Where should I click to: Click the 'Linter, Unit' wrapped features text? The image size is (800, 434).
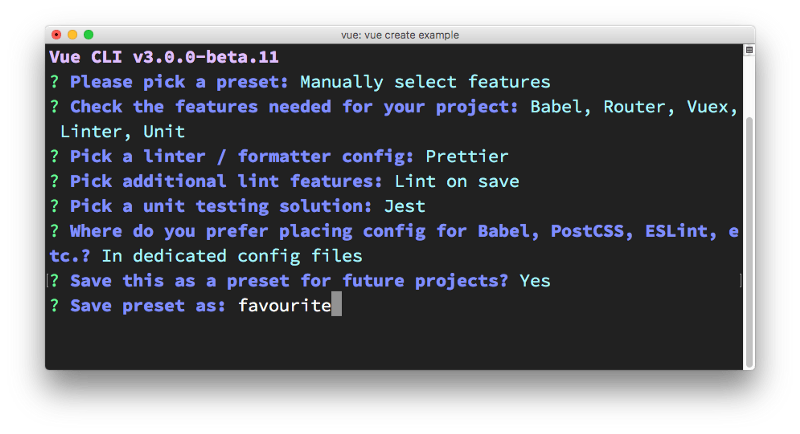122,132
